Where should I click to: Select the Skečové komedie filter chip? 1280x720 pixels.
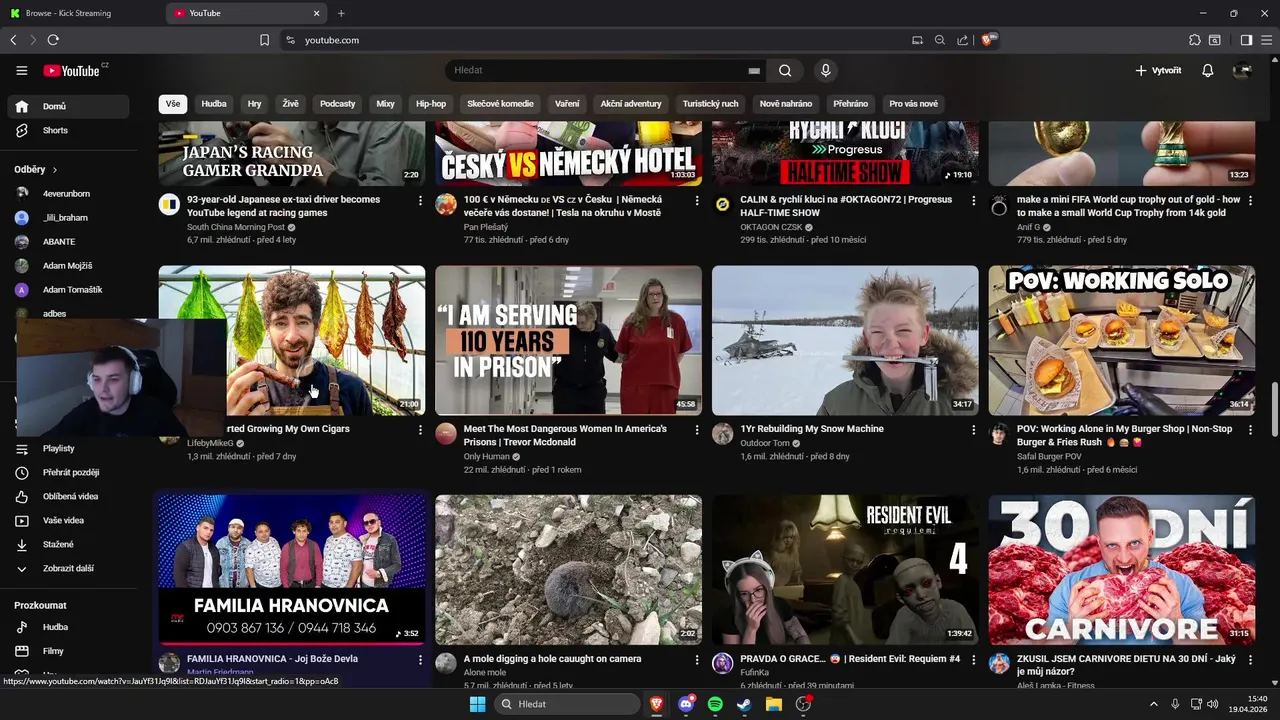(x=500, y=104)
